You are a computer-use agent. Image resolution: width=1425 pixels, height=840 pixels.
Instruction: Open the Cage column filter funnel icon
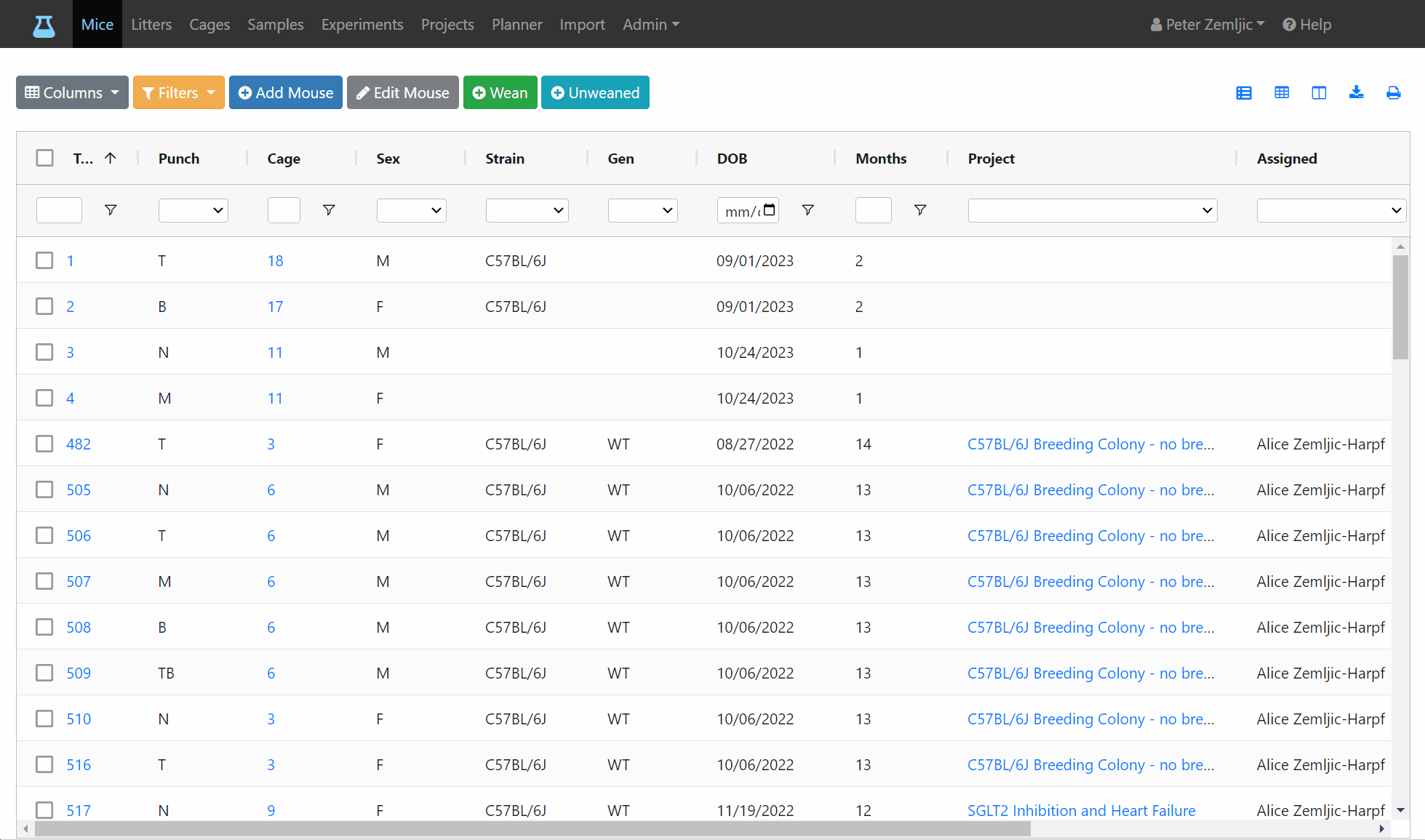(x=329, y=210)
